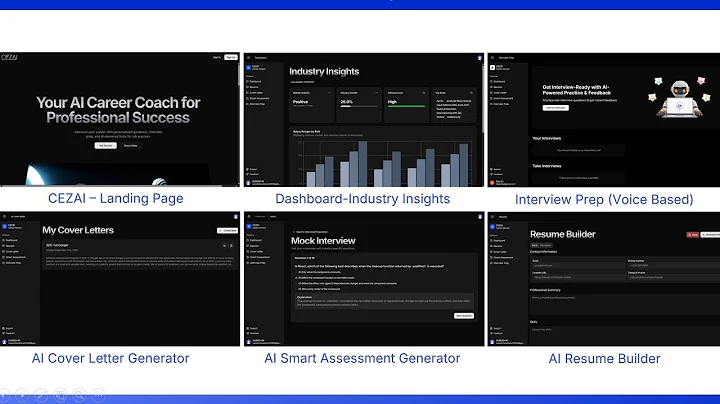
Task: Click the landing page vertical scrollbar
Action: [238, 73]
